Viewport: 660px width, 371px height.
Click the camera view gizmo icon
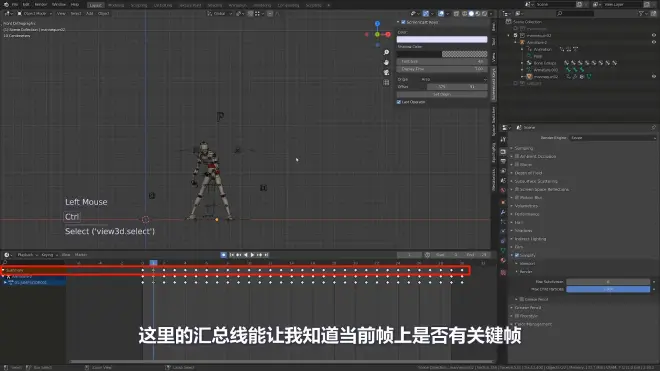pos(386,72)
